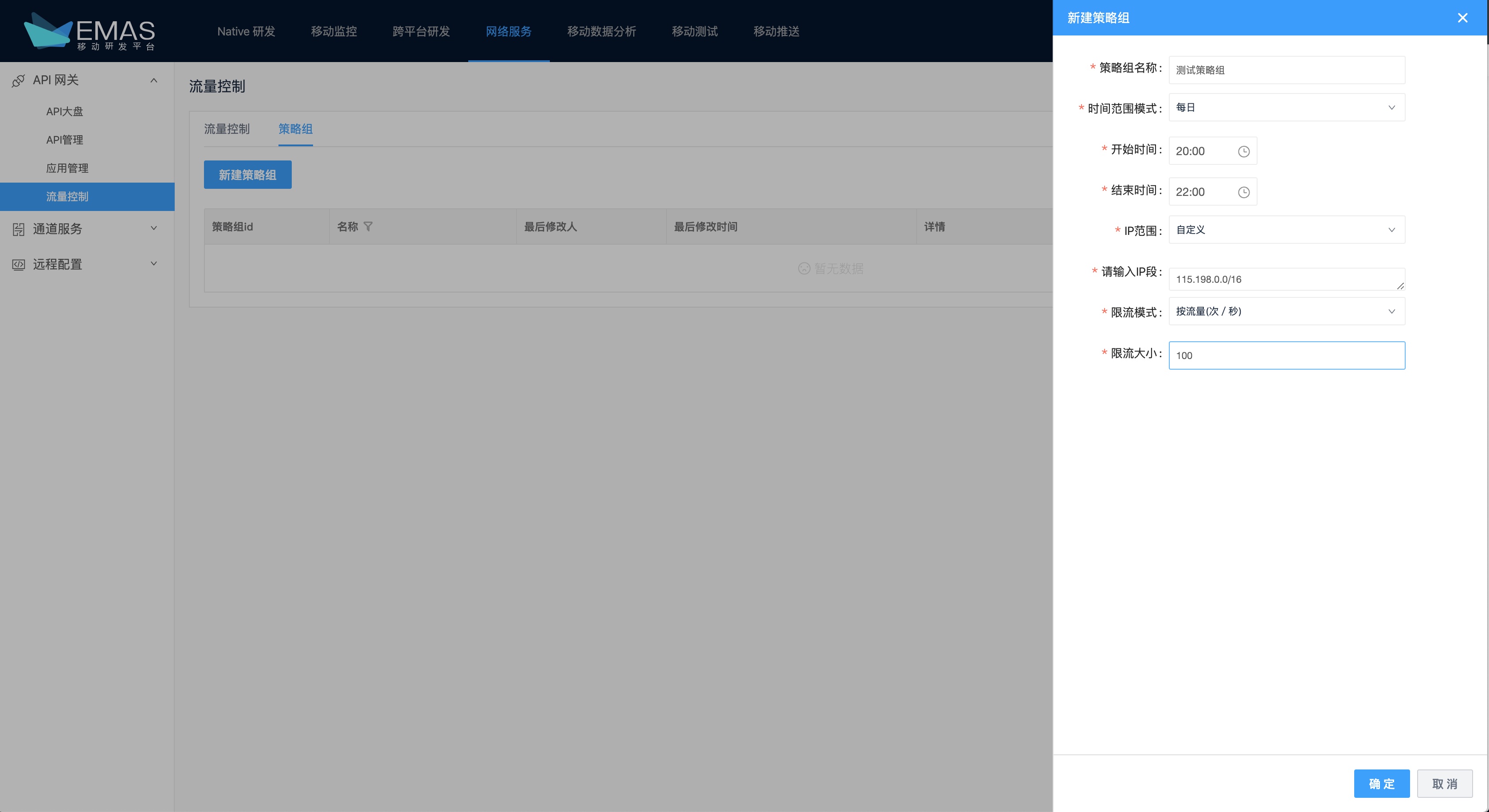Image resolution: width=1489 pixels, height=812 pixels.
Task: Confirm with the 确定 button
Action: coord(1382,784)
